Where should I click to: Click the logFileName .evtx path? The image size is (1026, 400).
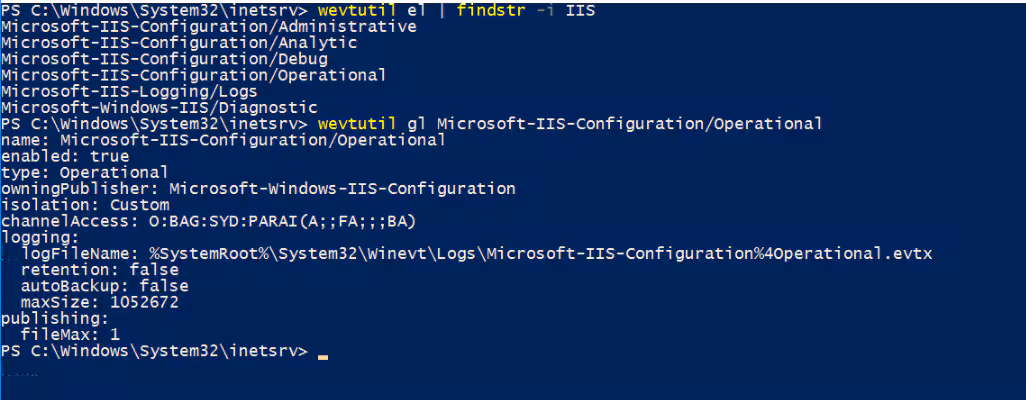pyautogui.click(x=540, y=254)
